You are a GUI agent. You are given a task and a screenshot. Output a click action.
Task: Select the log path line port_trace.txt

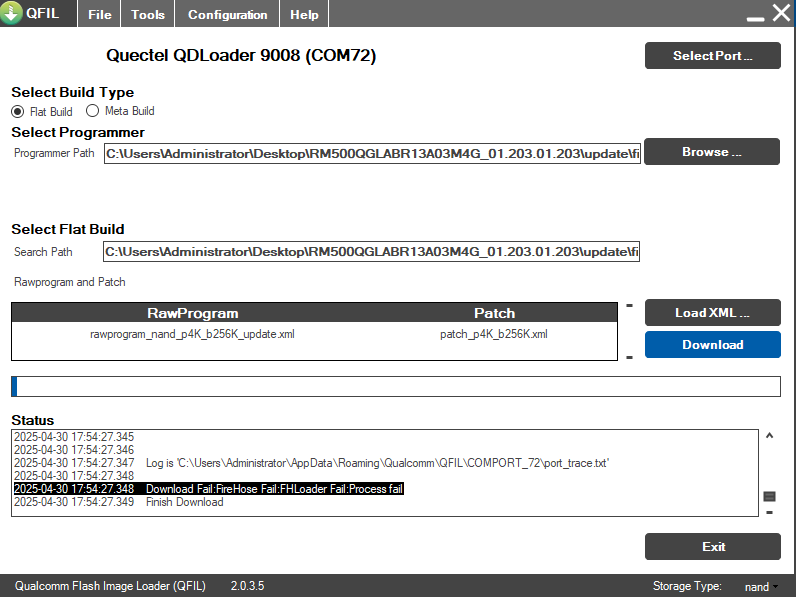[x=311, y=463]
